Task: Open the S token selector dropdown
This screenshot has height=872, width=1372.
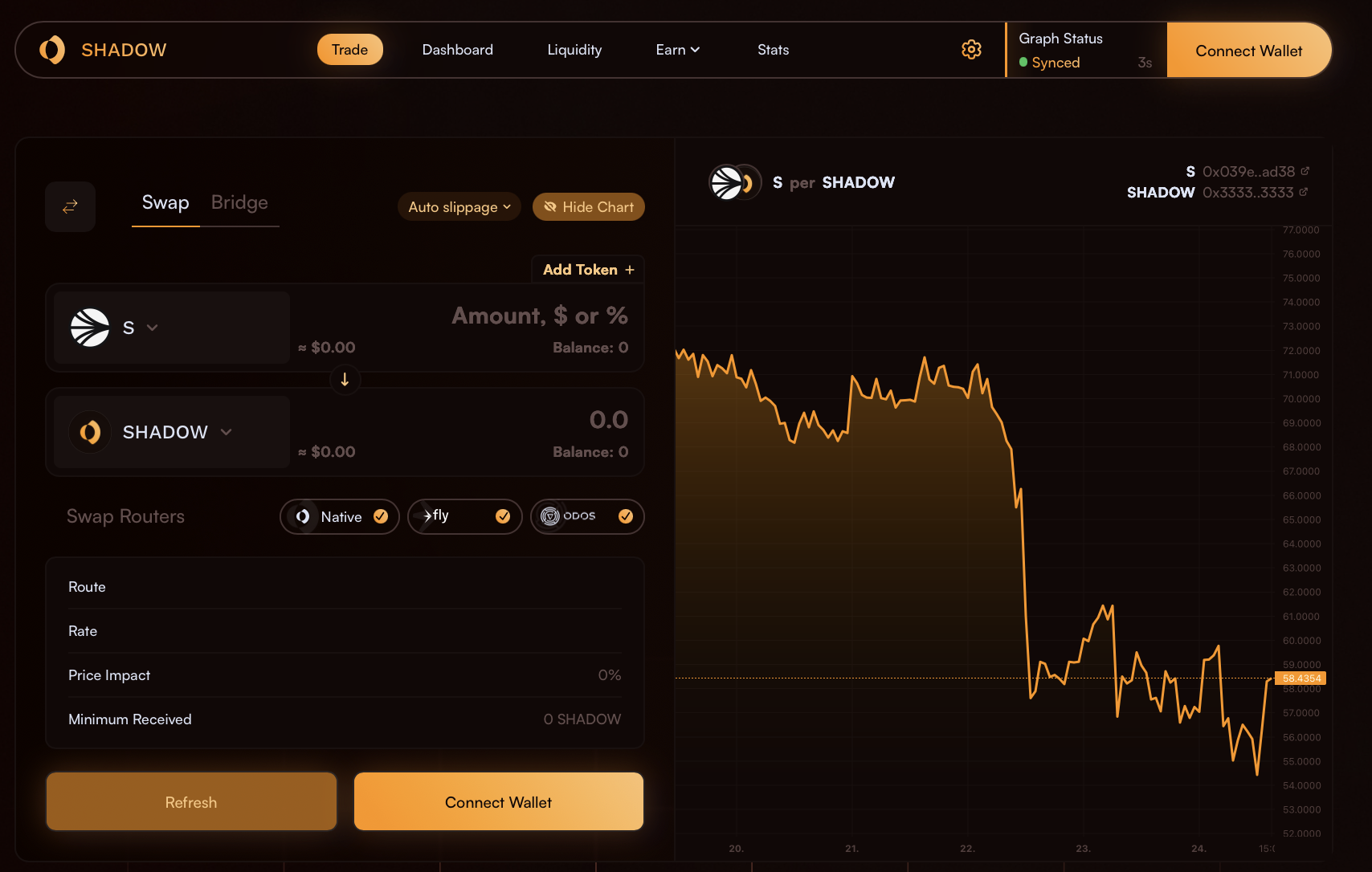Action: coord(172,328)
